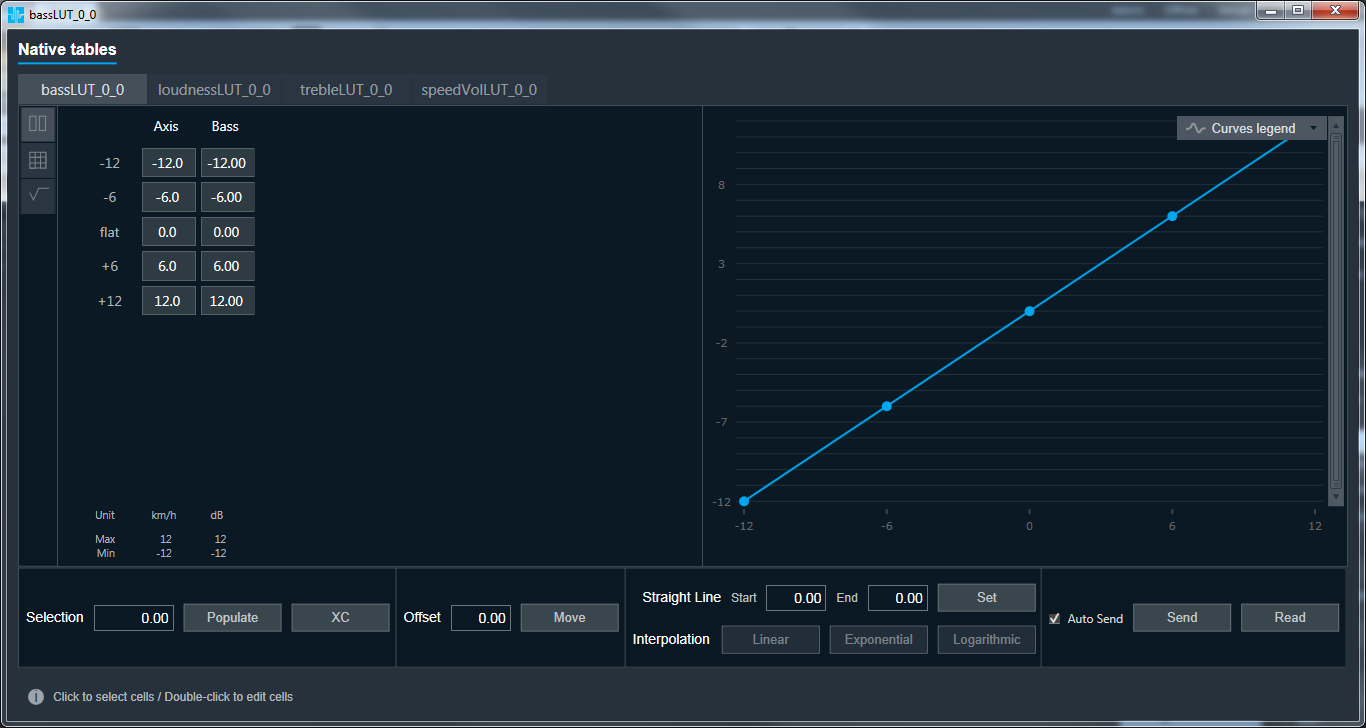This screenshot has height=728, width=1366.
Task: Choose Exponential interpolation
Action: [878, 640]
